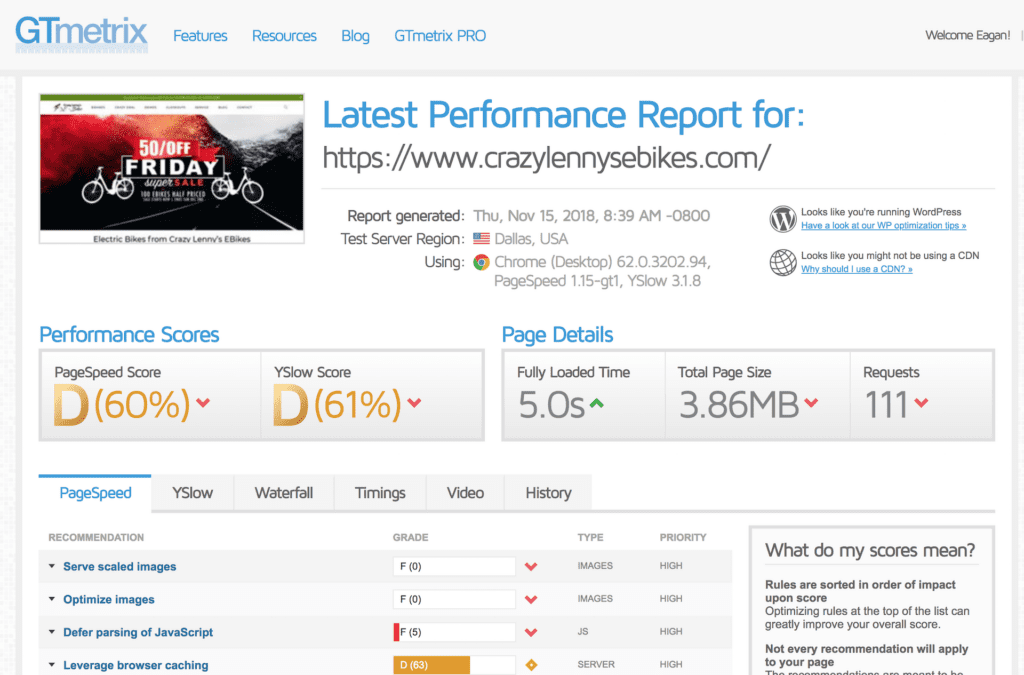Click the Dallas, USA server region text
This screenshot has width=1024, height=675.
[531, 239]
